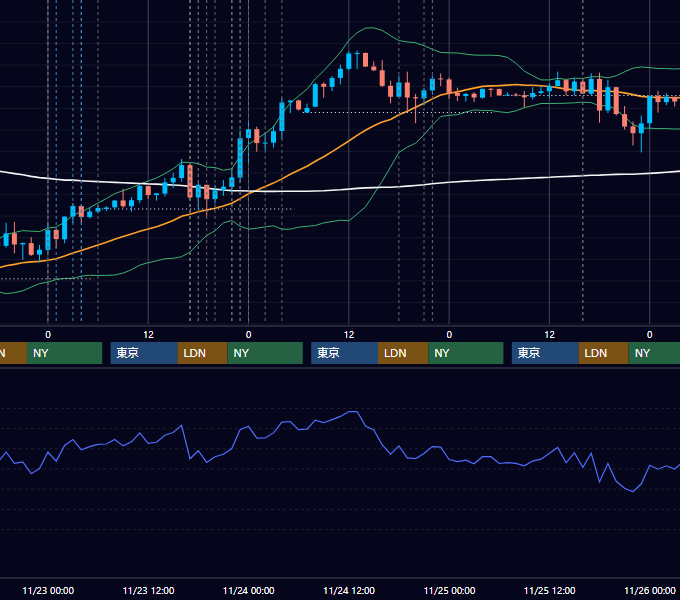Select the LDN session block on 11/24

[403, 353]
